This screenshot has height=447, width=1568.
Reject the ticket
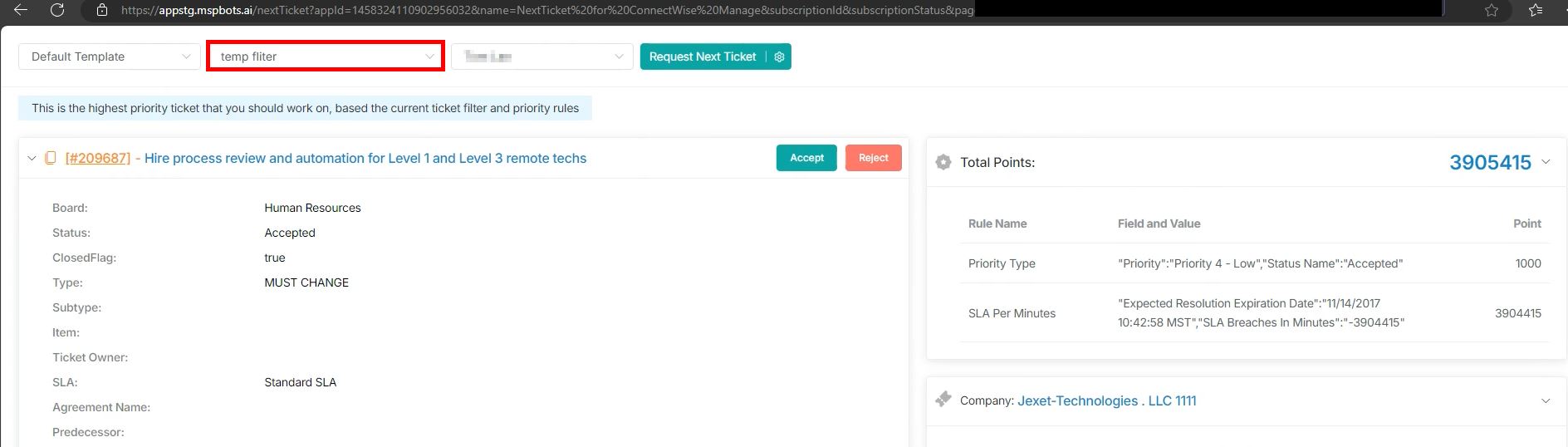(x=873, y=158)
